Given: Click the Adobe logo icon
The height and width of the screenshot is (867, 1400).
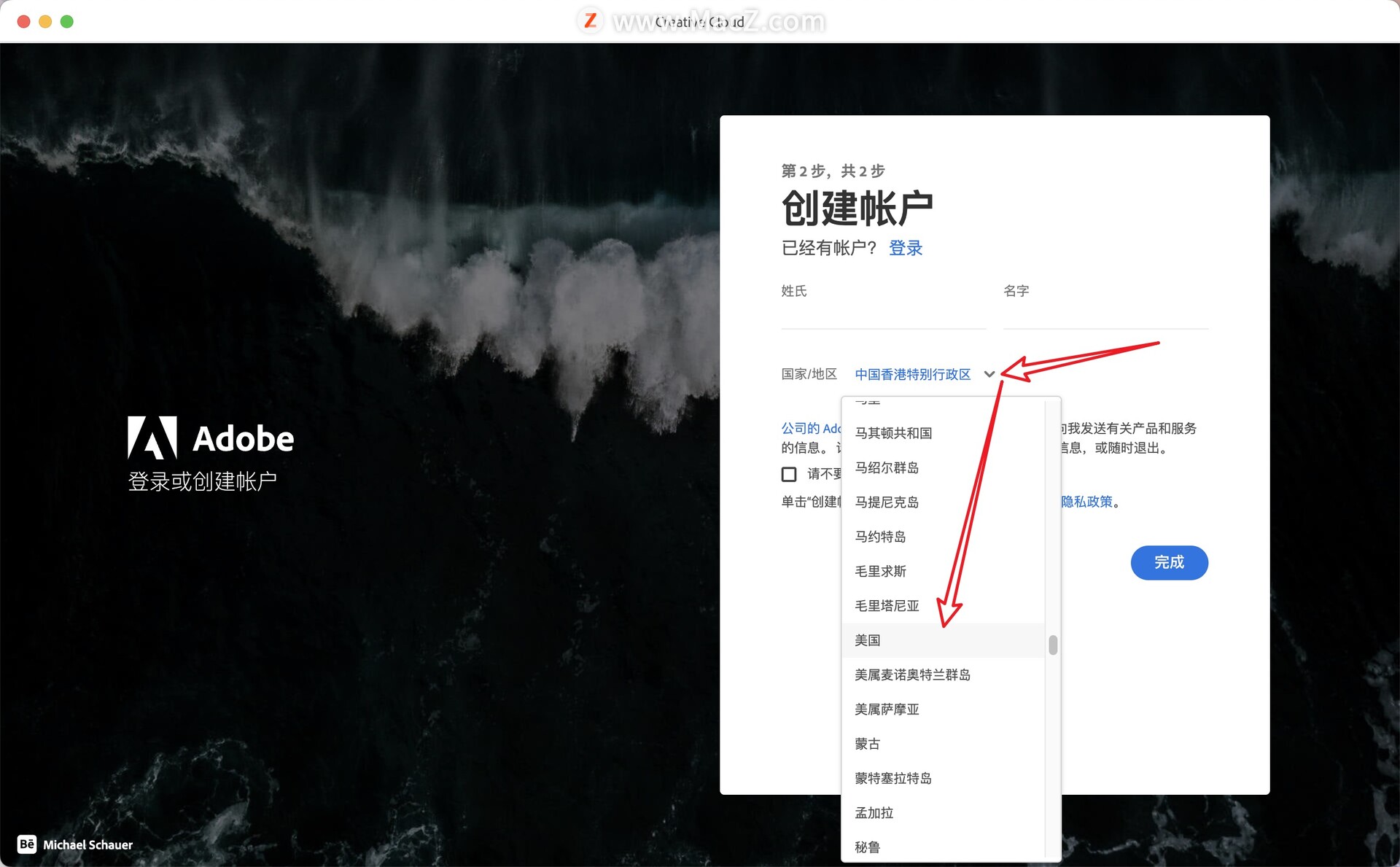Looking at the screenshot, I should [x=152, y=438].
